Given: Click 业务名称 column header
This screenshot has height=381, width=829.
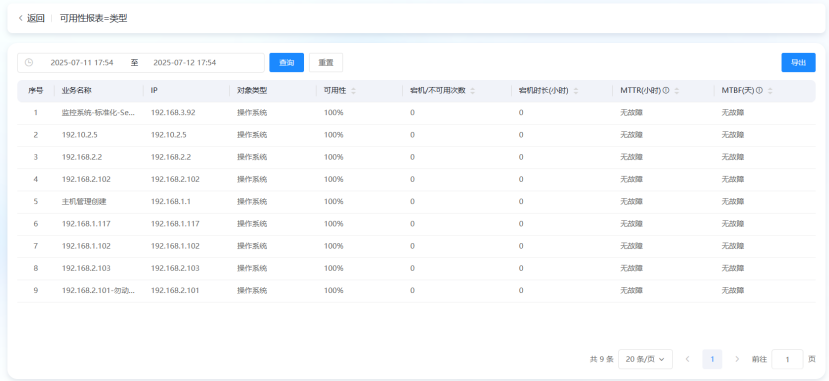Looking at the screenshot, I should click(x=77, y=91).
